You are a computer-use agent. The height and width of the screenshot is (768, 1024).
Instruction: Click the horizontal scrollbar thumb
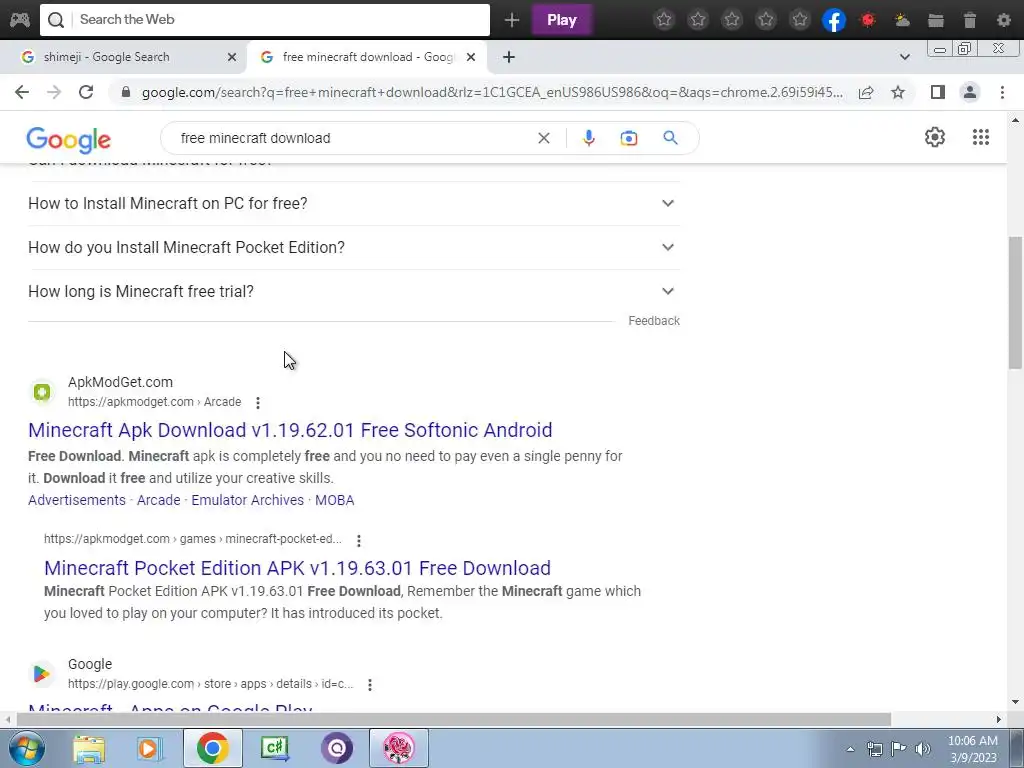pos(454,719)
